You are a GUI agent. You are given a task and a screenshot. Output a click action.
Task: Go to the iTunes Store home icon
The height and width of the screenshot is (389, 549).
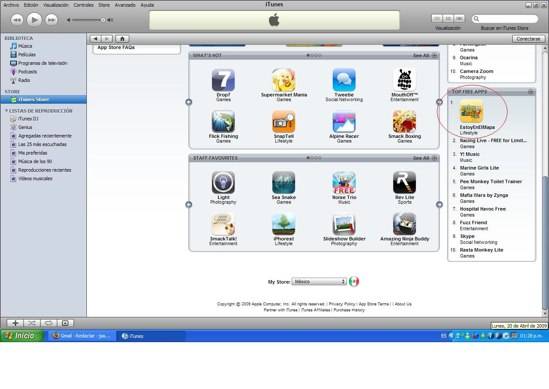click(122, 39)
